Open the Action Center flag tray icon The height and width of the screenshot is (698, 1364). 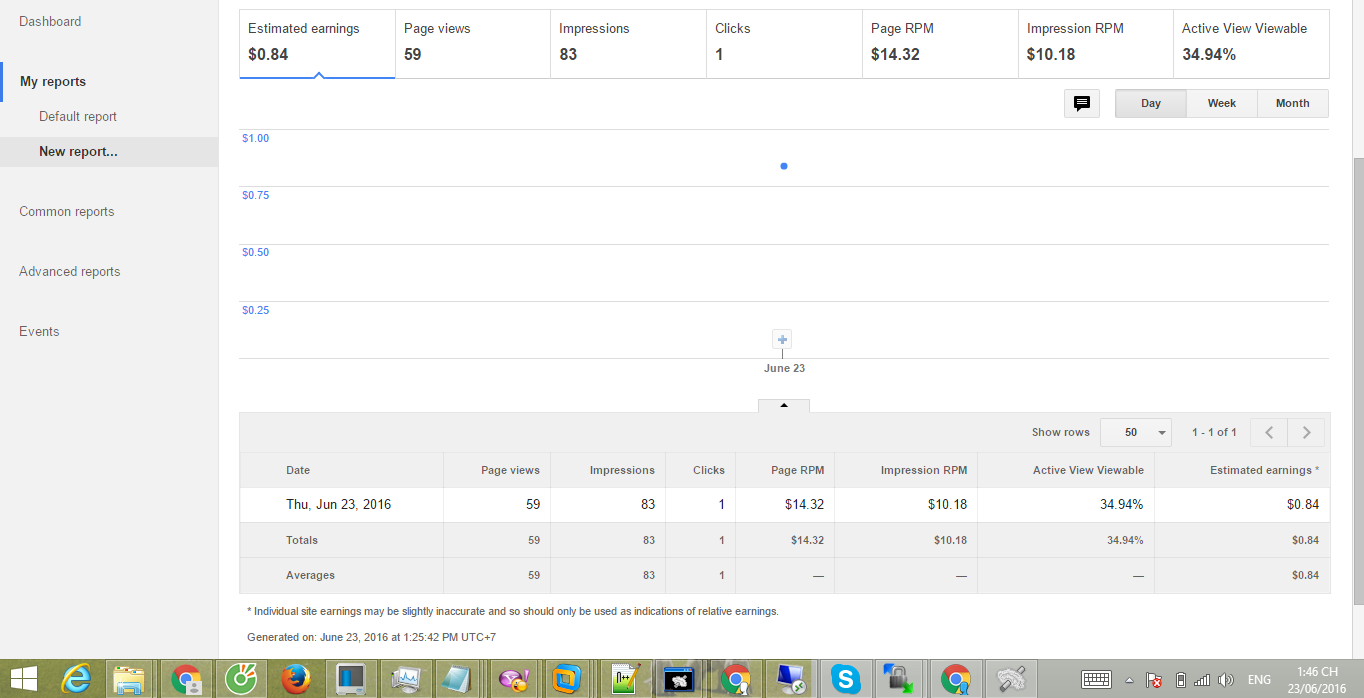click(x=1154, y=680)
